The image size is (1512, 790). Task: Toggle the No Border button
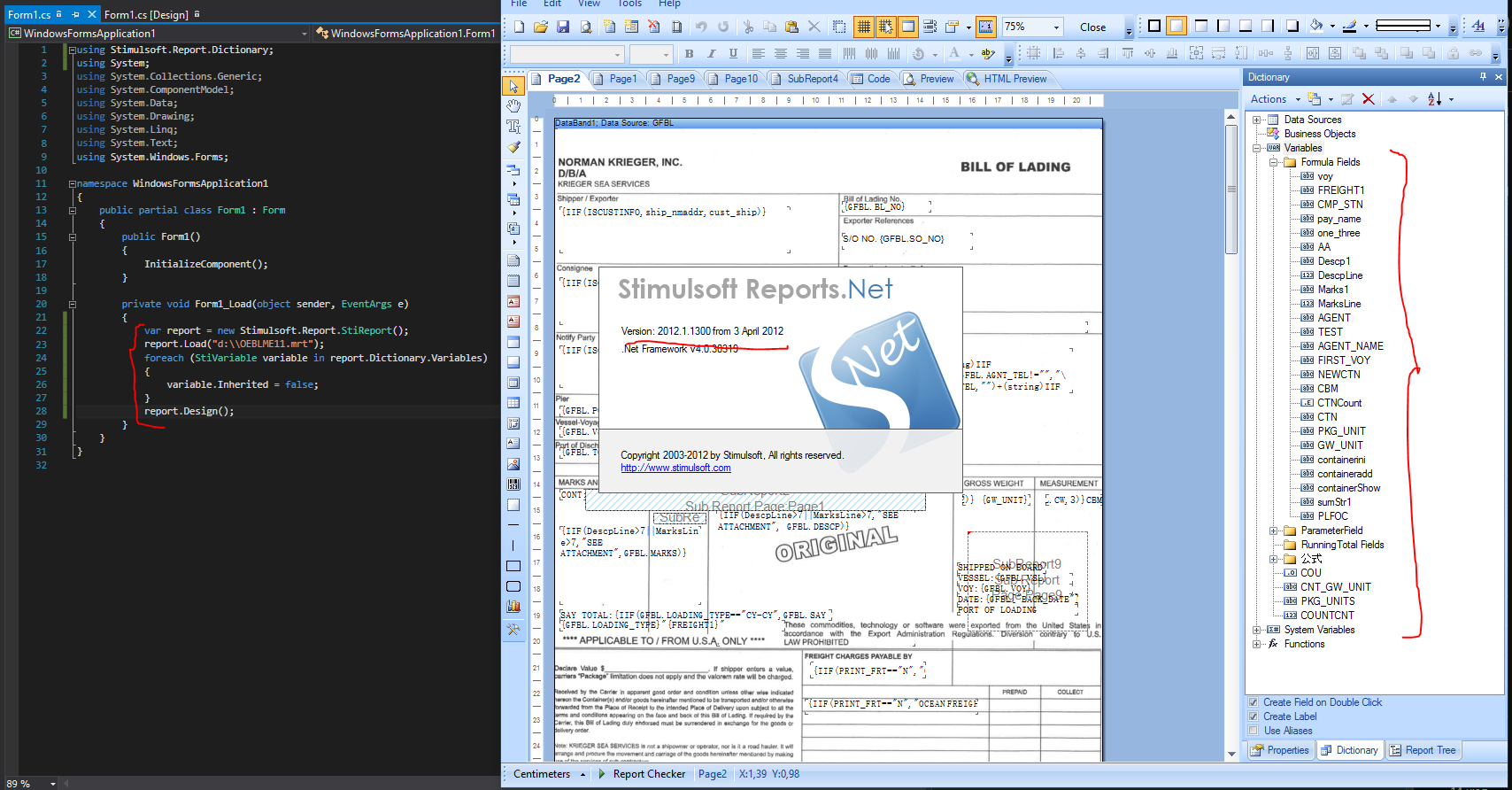[1176, 27]
